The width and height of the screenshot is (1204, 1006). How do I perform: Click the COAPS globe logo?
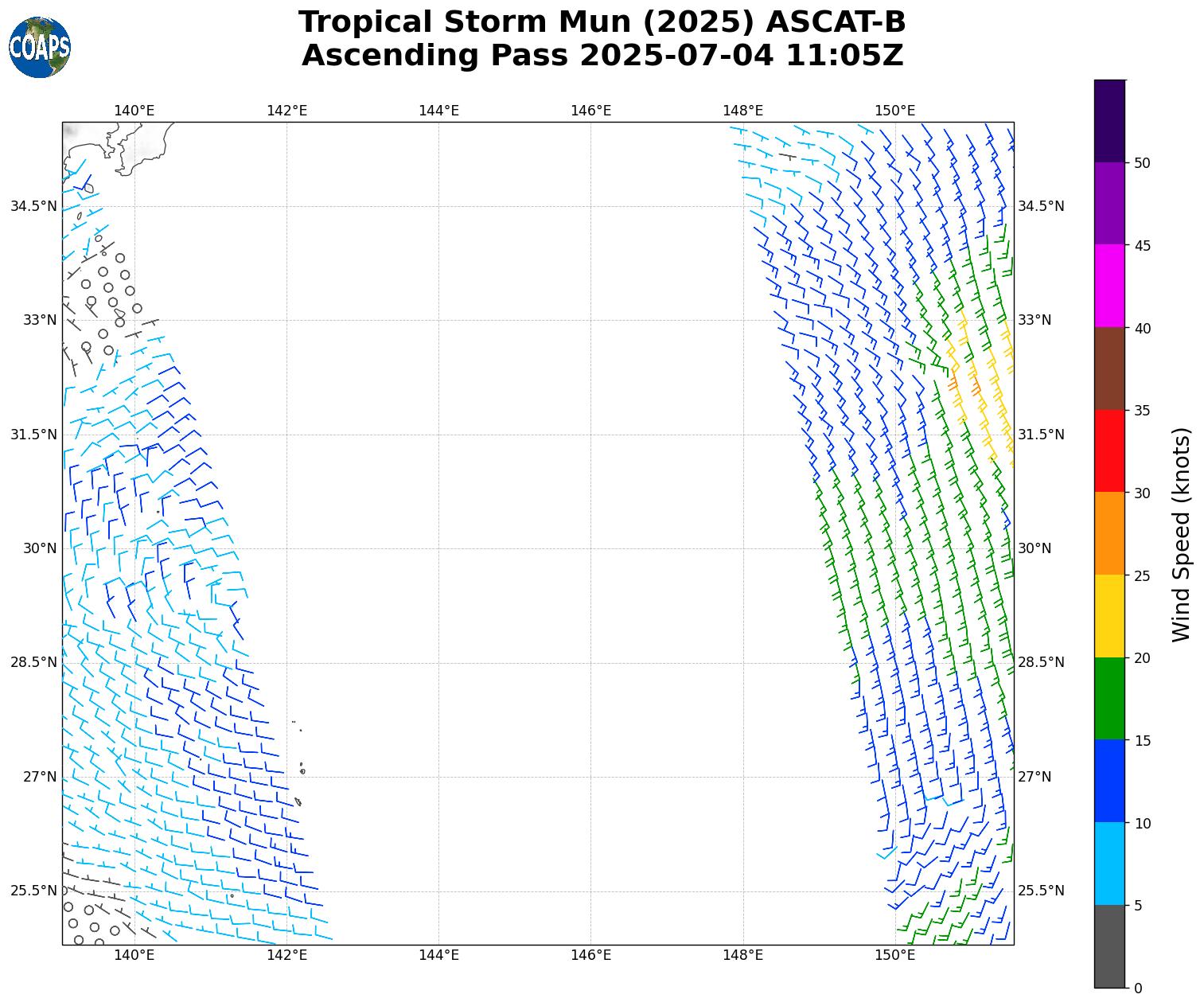(40, 48)
